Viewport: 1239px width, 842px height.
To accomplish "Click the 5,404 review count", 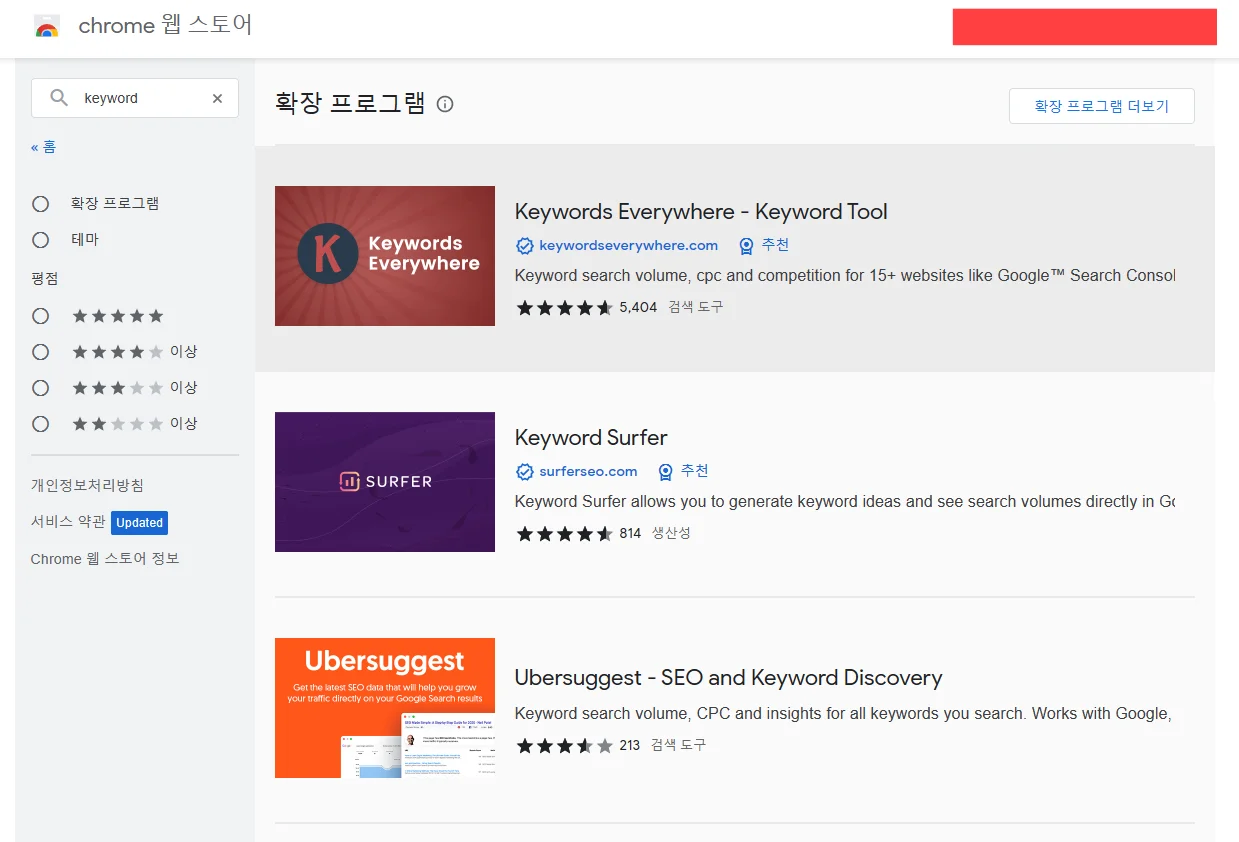I will [x=638, y=308].
